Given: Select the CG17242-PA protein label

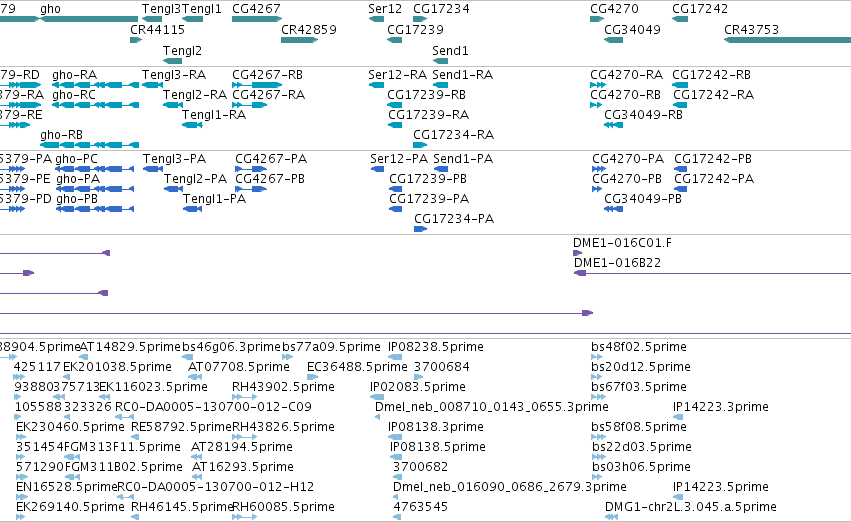Looking at the screenshot, I should pos(714,179).
